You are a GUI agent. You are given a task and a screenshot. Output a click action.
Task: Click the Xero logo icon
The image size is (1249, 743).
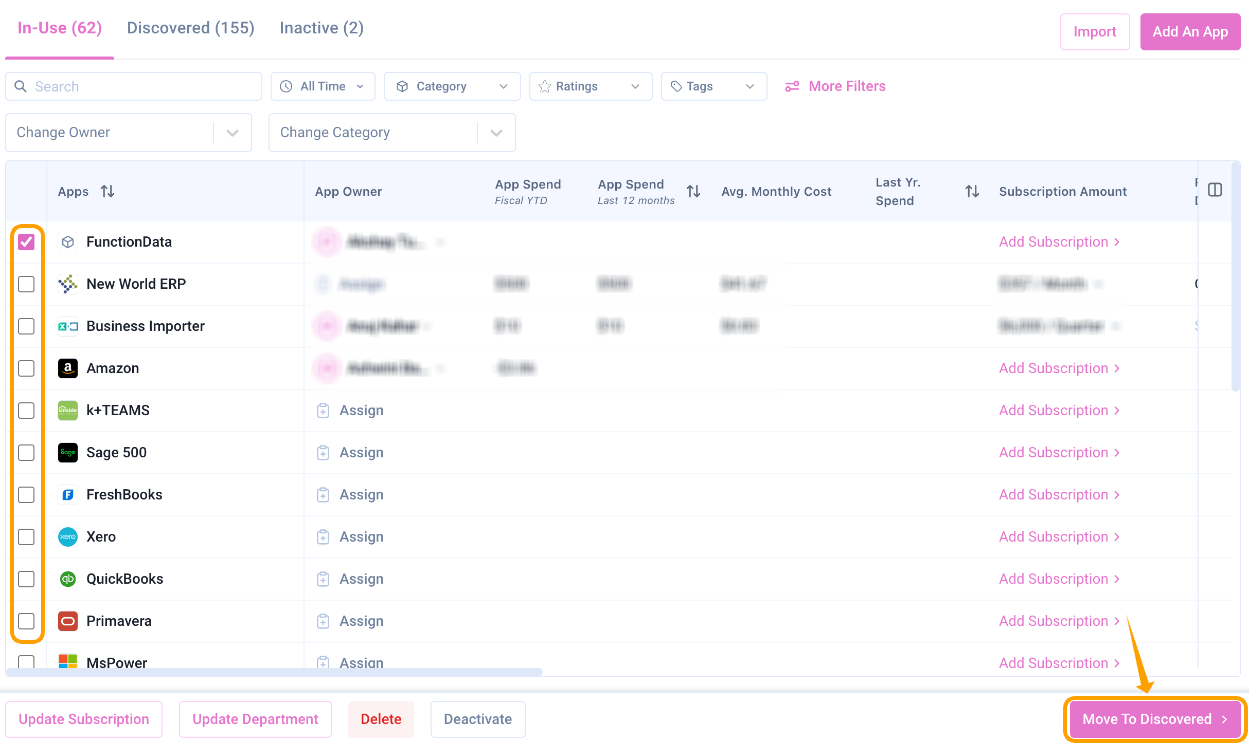pyautogui.click(x=68, y=536)
